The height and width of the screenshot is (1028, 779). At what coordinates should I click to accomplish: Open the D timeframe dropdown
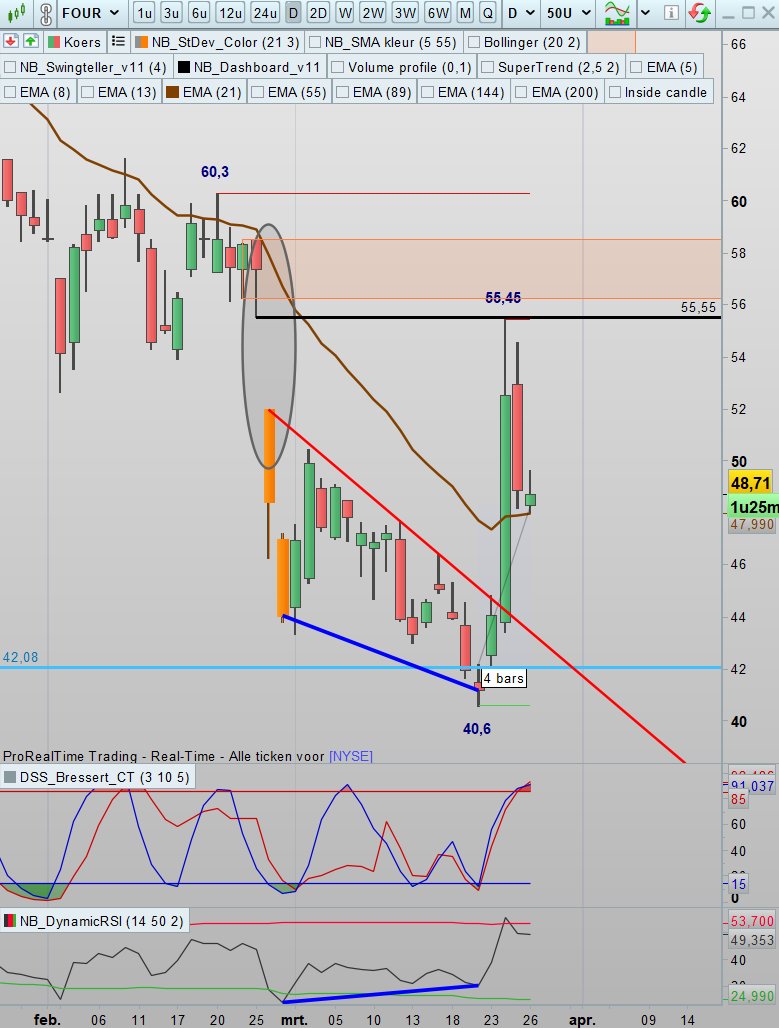pyautogui.click(x=521, y=13)
